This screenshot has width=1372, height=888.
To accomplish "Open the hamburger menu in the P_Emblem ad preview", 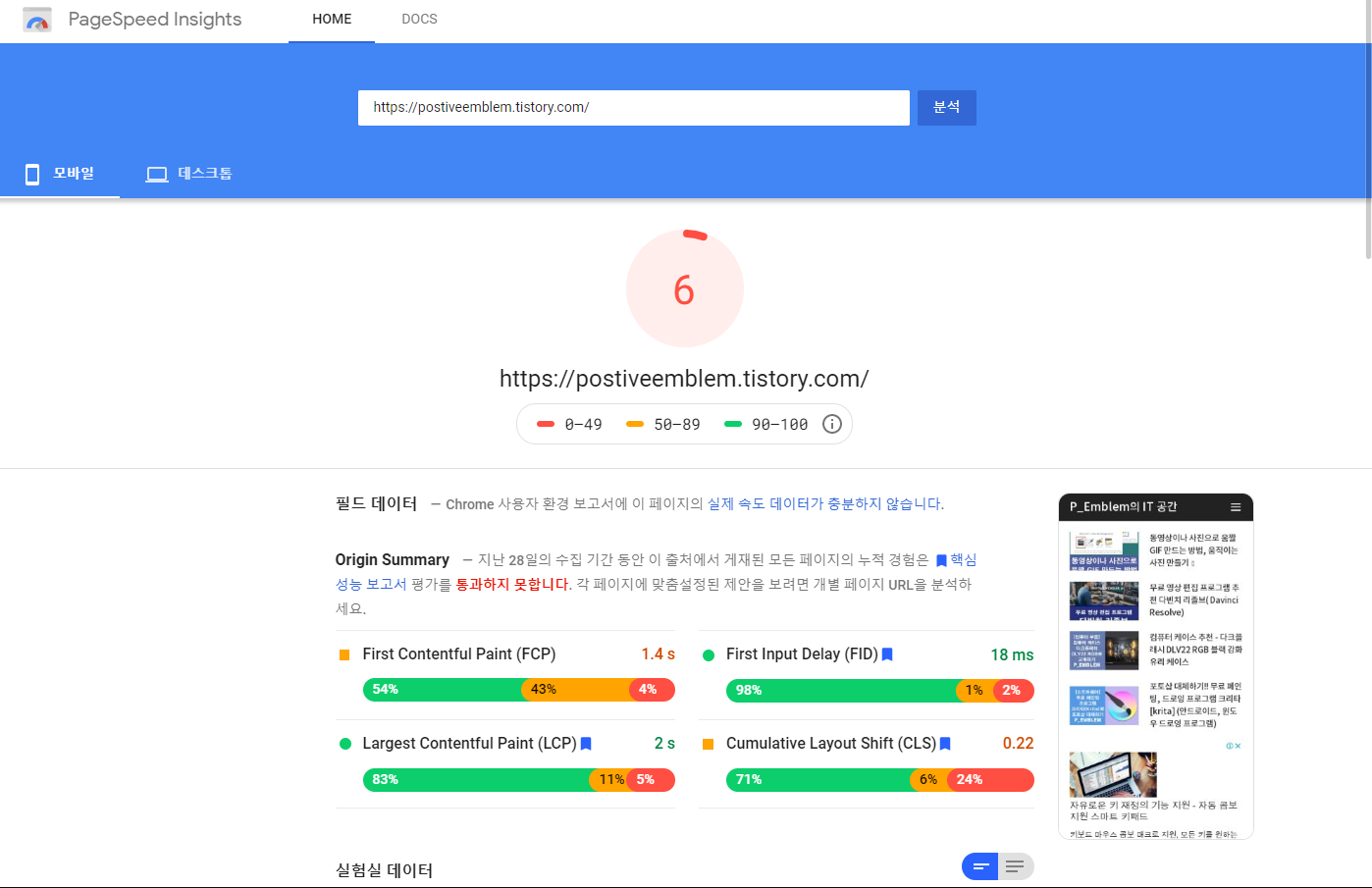I will [x=1236, y=507].
